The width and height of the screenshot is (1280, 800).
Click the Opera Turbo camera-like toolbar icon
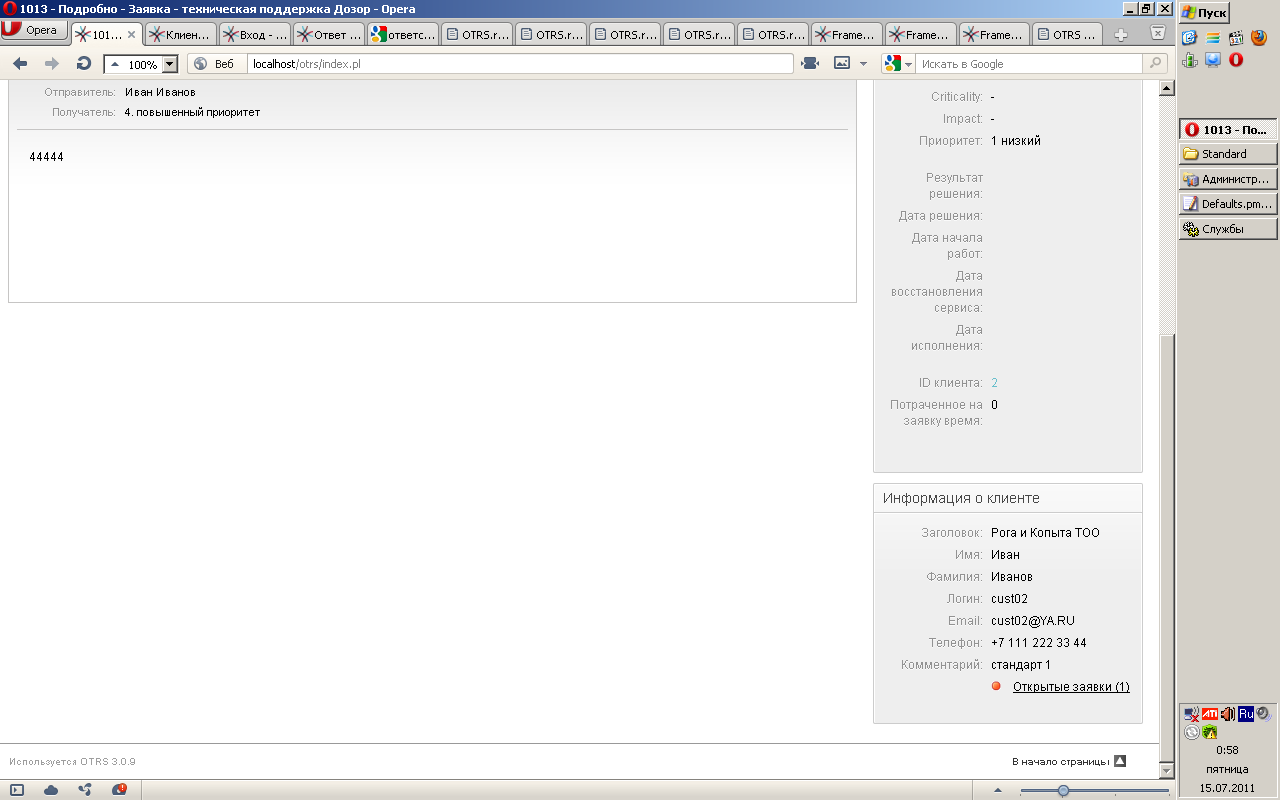[x=810, y=63]
